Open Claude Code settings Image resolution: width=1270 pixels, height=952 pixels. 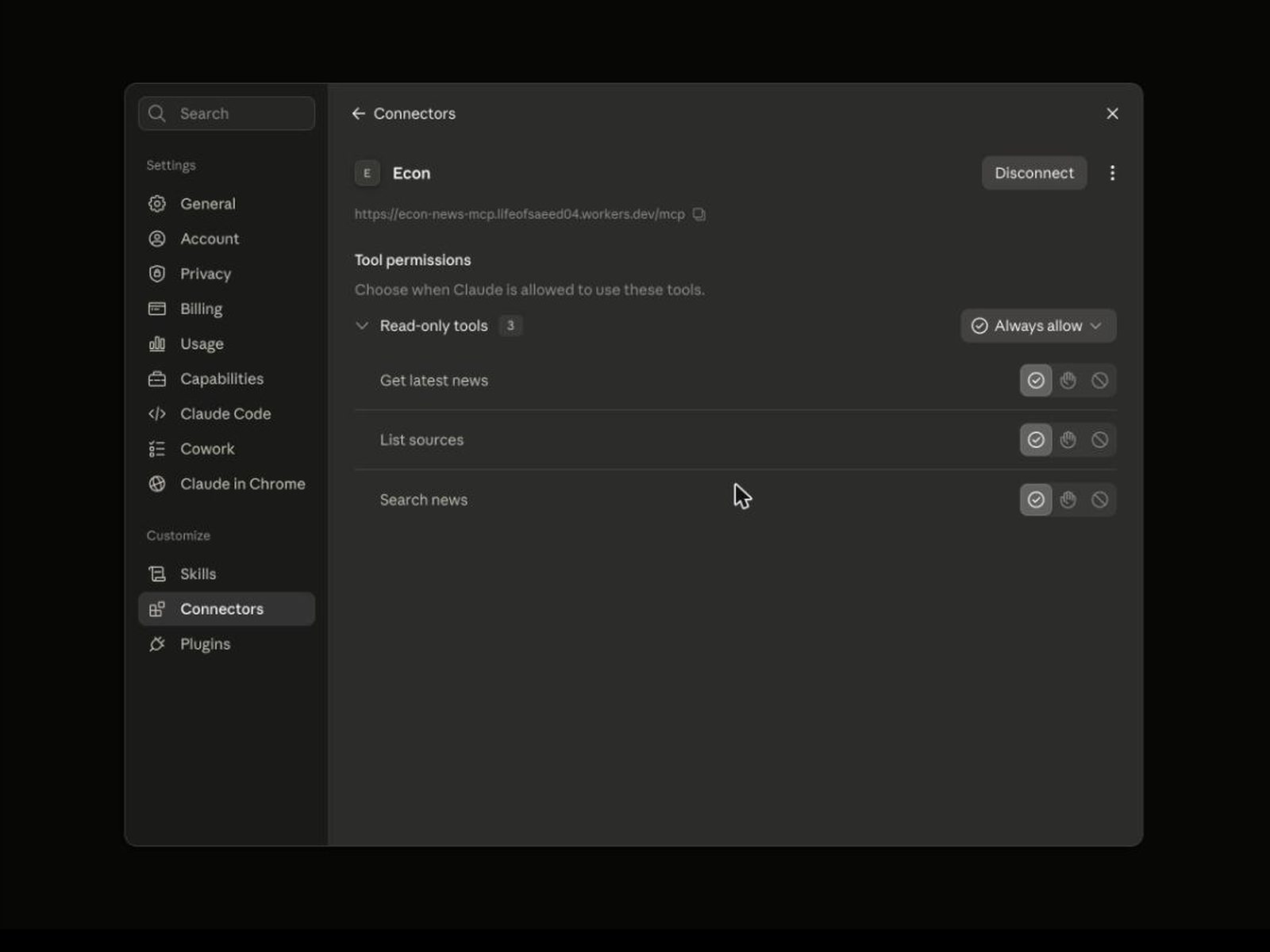point(226,413)
